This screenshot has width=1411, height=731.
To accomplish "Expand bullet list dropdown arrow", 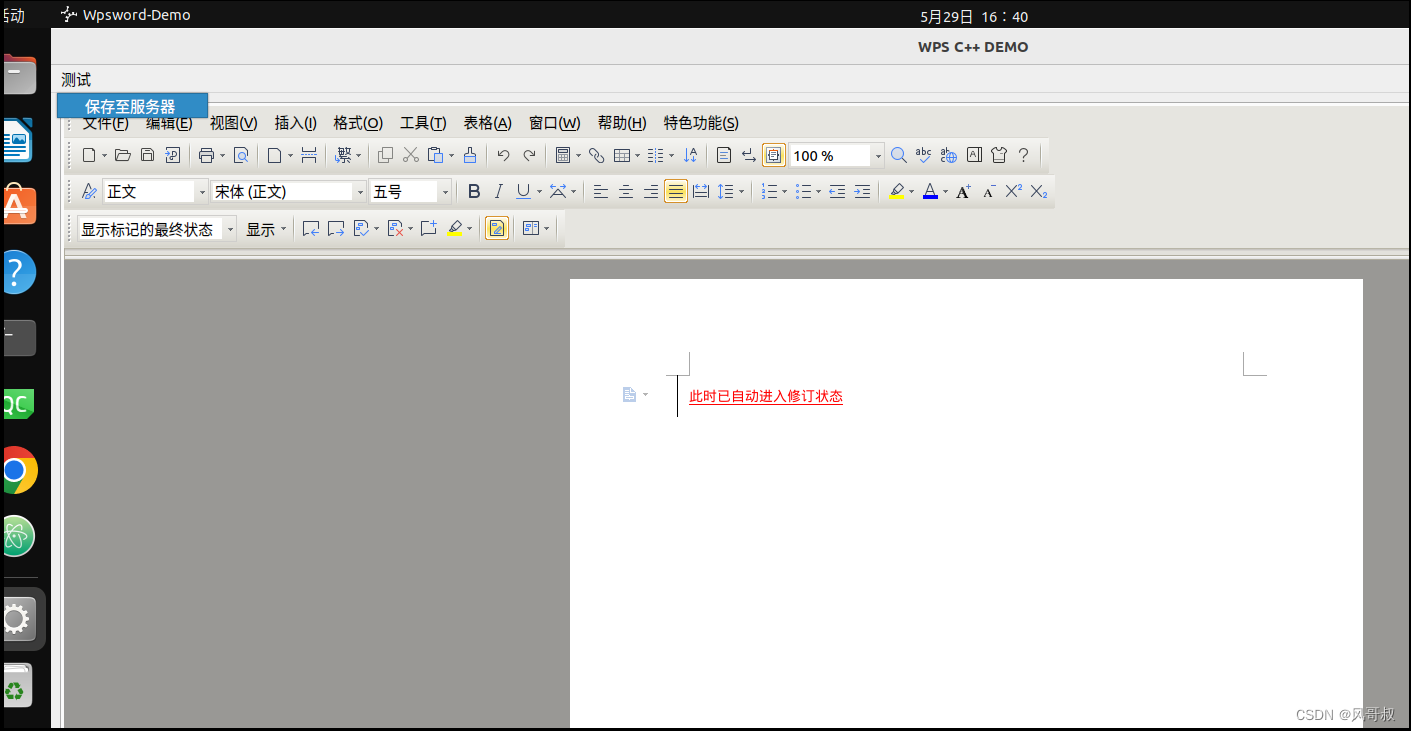I will [x=818, y=192].
